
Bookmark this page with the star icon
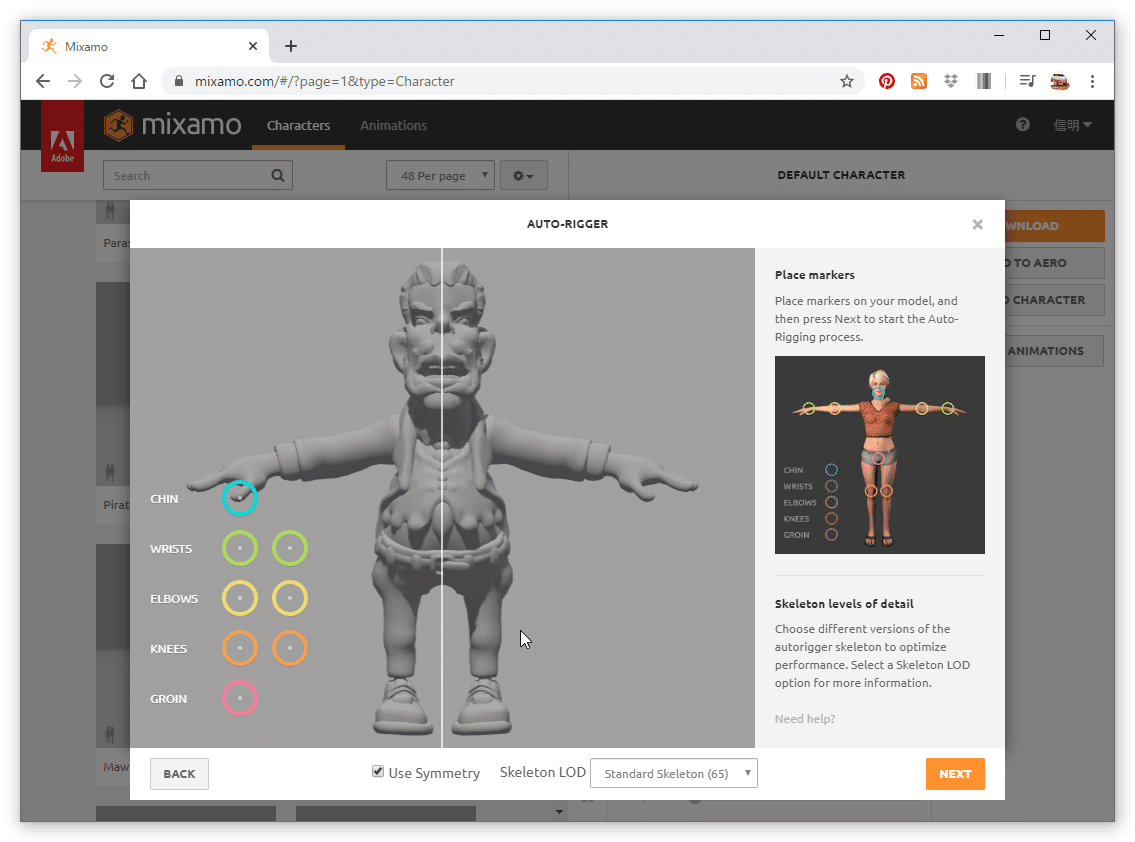pos(847,81)
